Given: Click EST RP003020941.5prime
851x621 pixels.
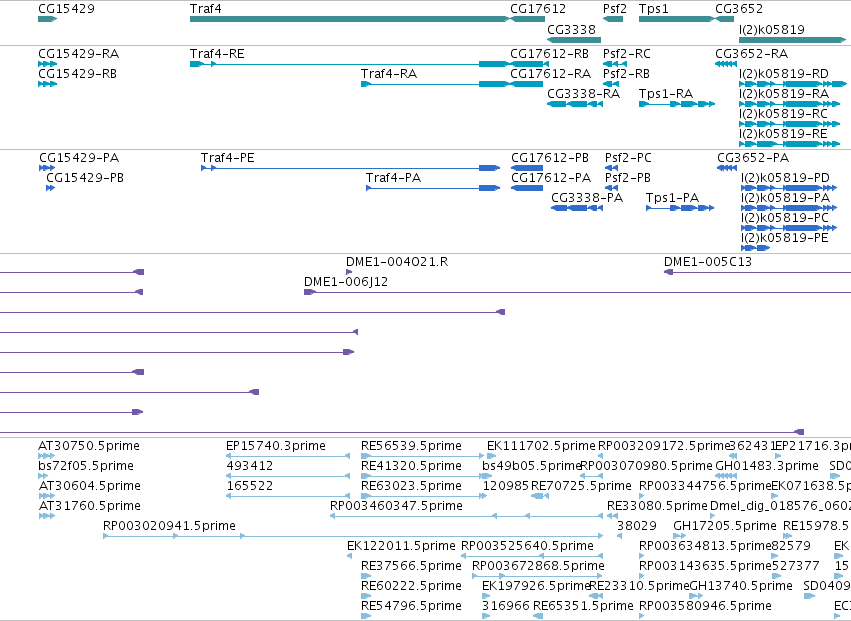Looking at the screenshot, I should point(353,536).
